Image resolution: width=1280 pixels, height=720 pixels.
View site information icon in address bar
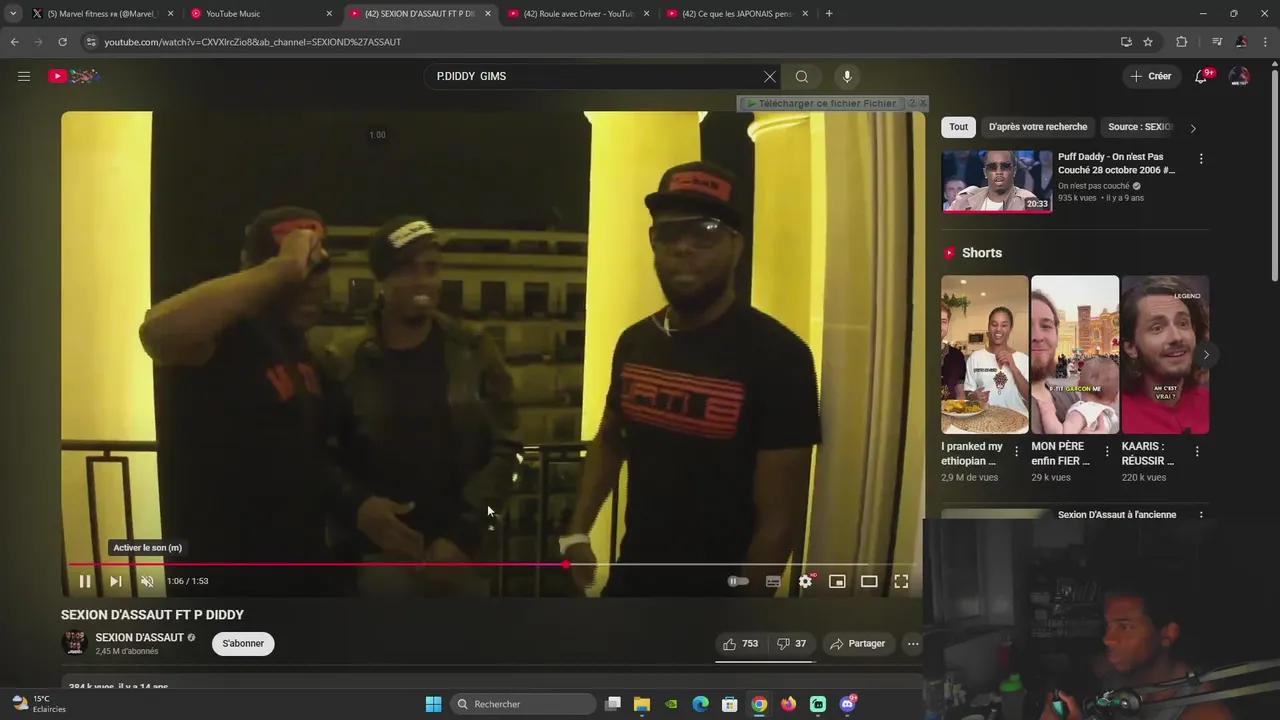pos(91,42)
